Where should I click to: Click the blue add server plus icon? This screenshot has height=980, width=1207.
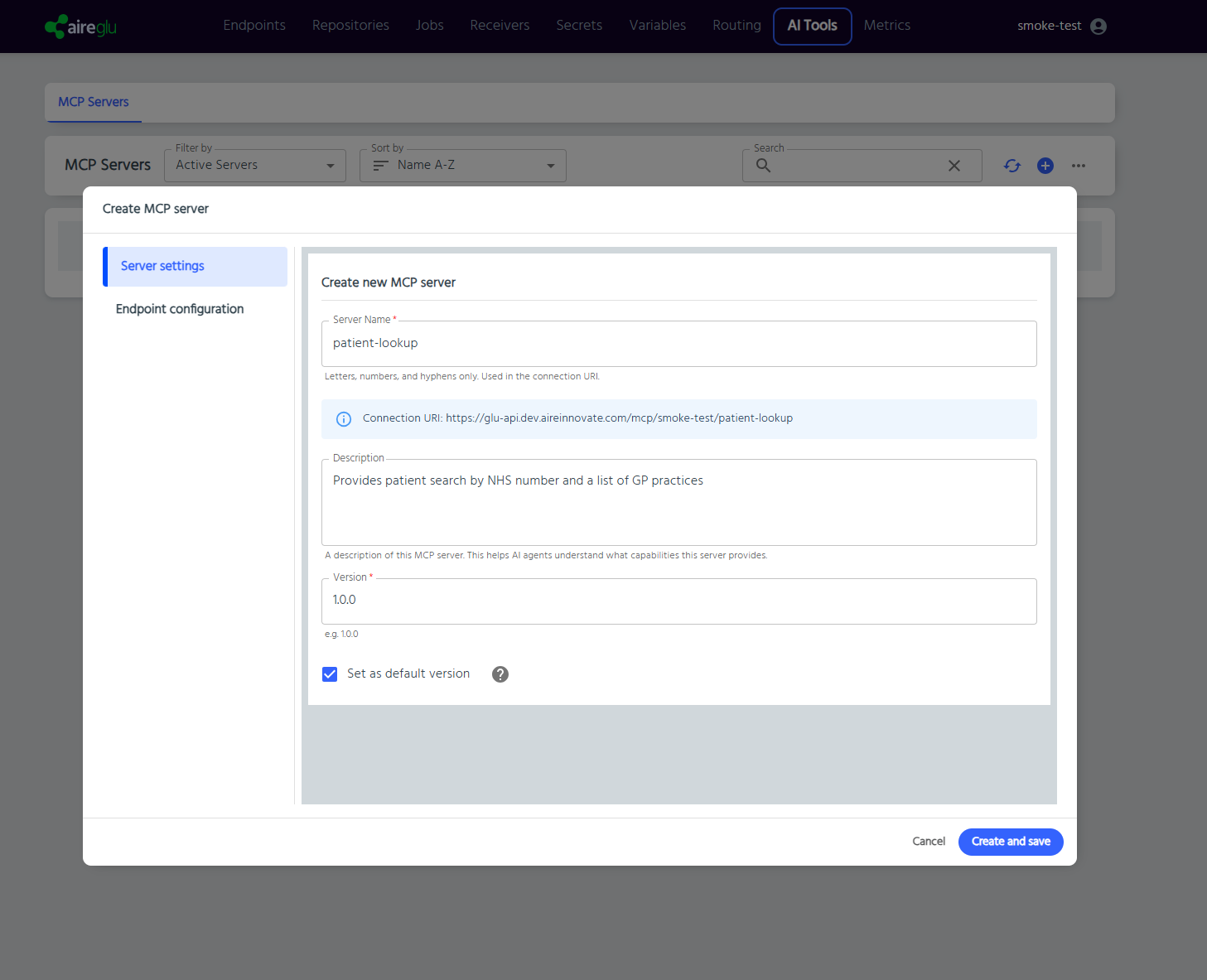click(x=1045, y=166)
